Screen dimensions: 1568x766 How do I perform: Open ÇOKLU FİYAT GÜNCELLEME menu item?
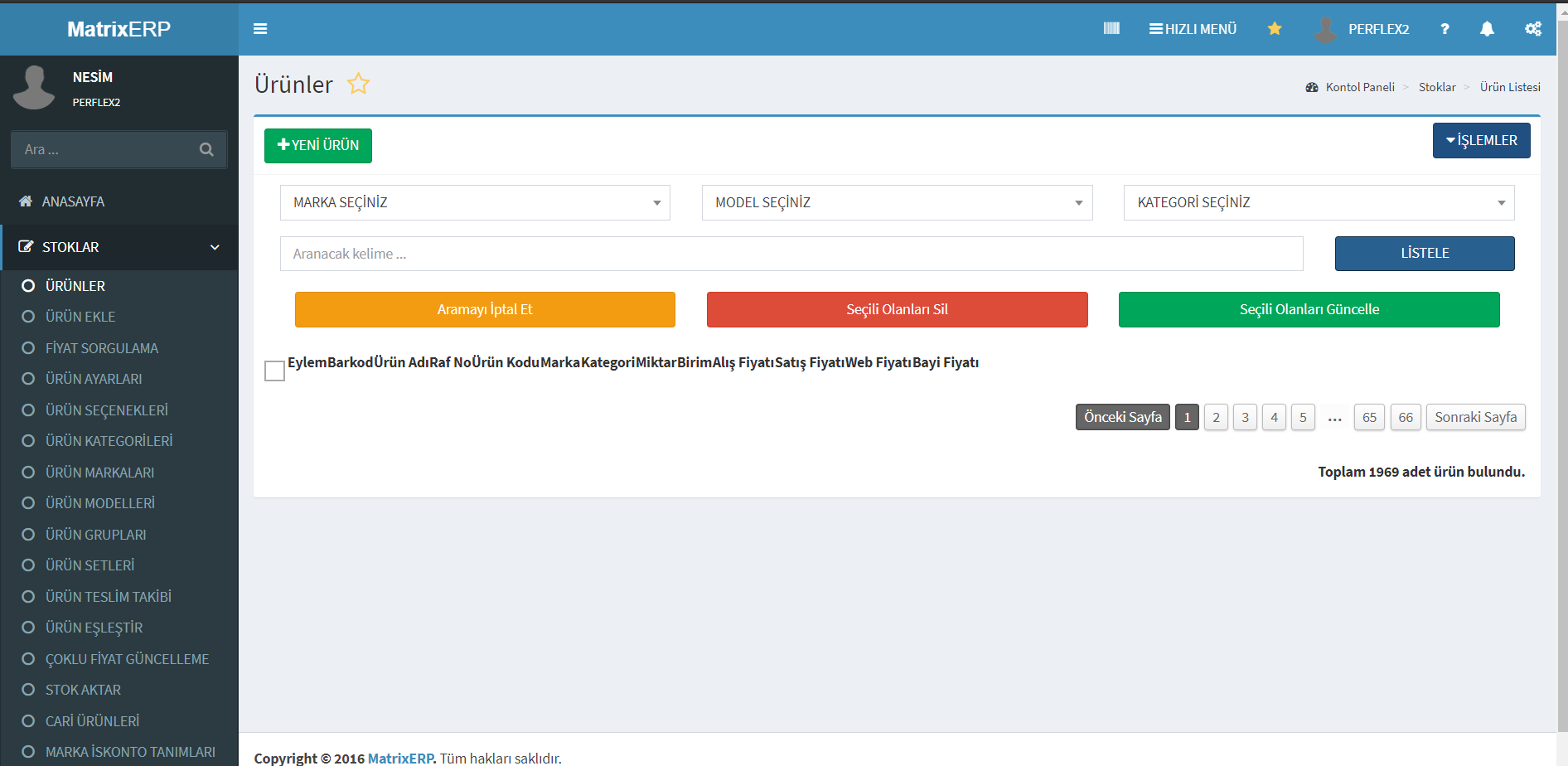(x=127, y=659)
